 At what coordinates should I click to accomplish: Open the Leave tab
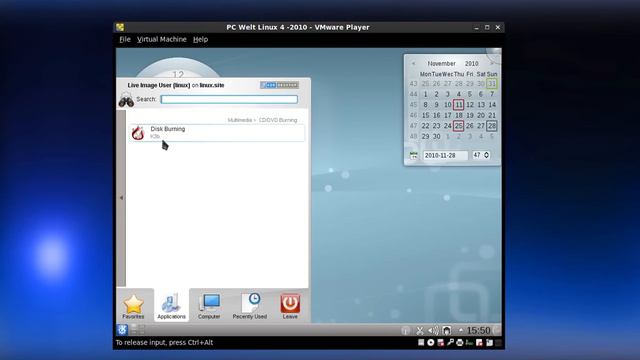point(290,306)
